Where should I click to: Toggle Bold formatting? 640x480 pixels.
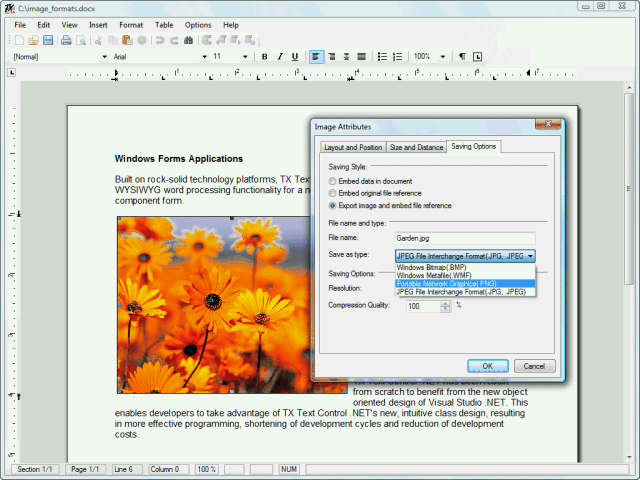(265, 57)
